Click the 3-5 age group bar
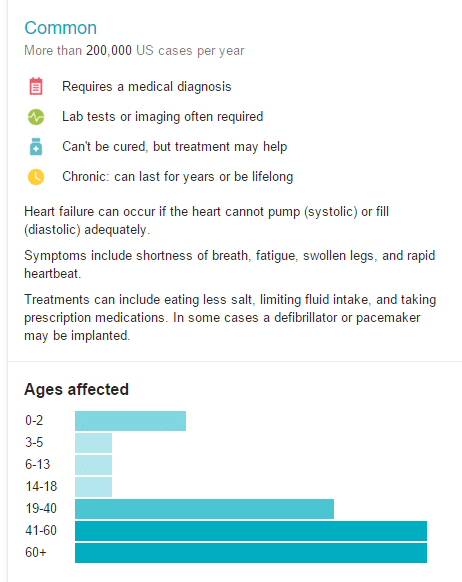Screen dimensions: 462x582 click(x=93, y=443)
